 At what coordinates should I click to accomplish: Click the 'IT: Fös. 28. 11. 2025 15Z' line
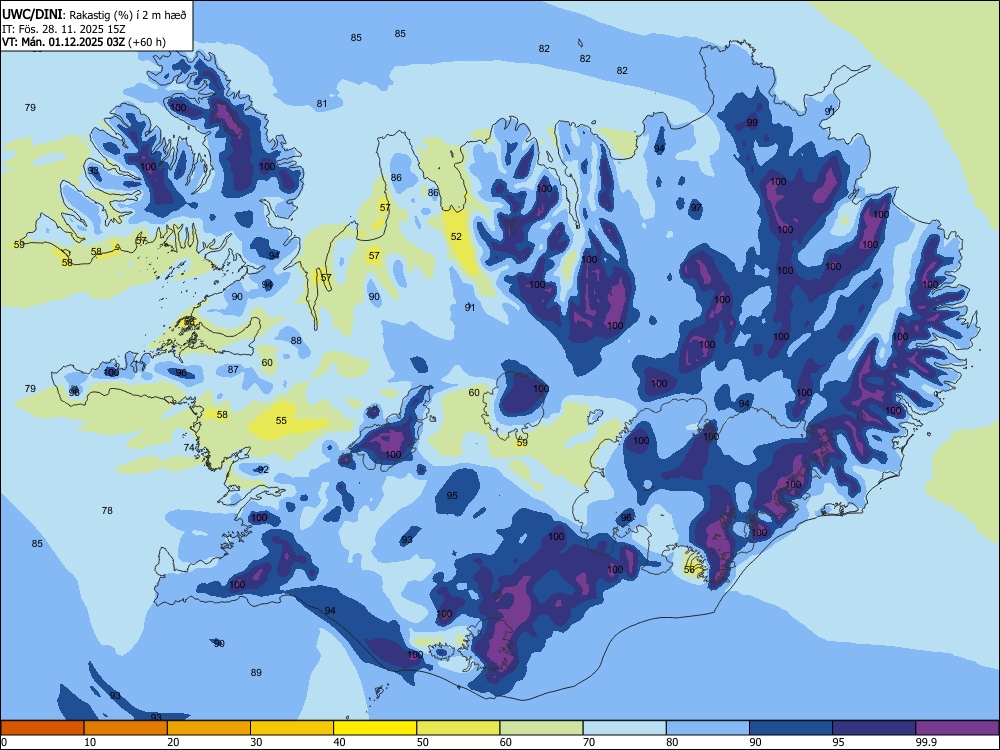coord(64,29)
